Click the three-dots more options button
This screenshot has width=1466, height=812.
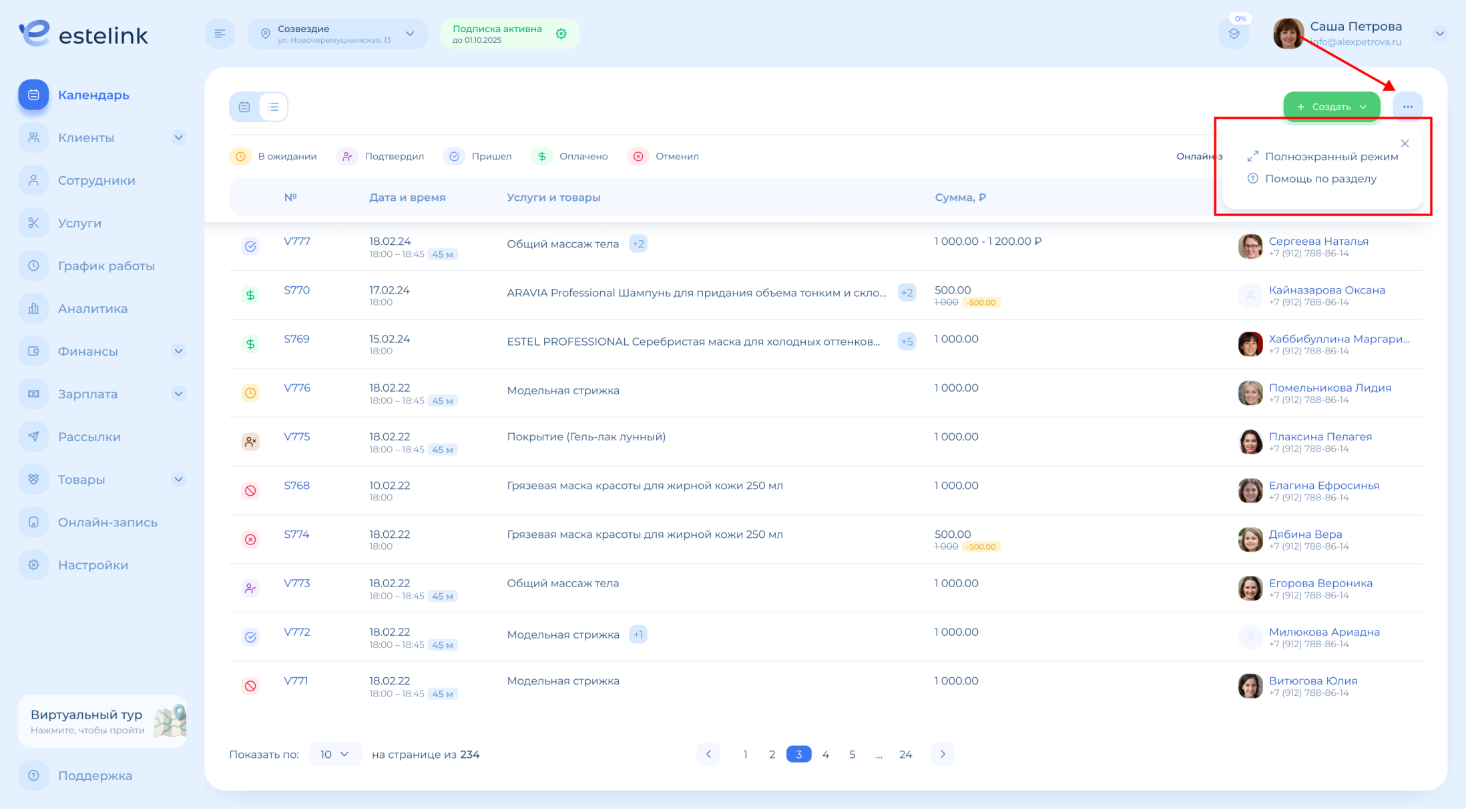[1407, 107]
